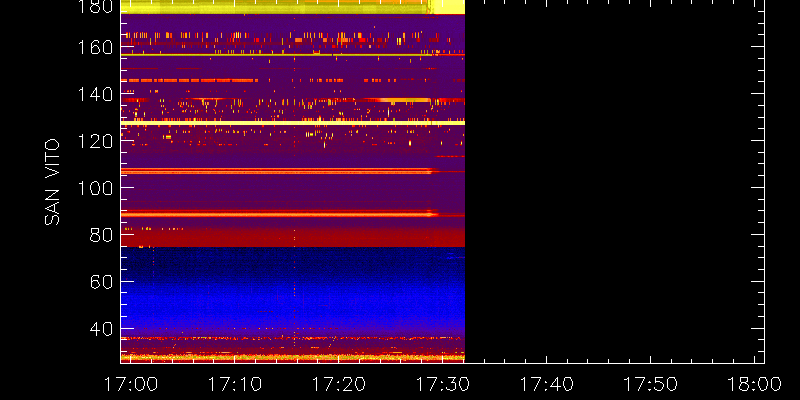This screenshot has height=400, width=800.
Task: Click the SAN VITO axis label
Action: (52, 182)
